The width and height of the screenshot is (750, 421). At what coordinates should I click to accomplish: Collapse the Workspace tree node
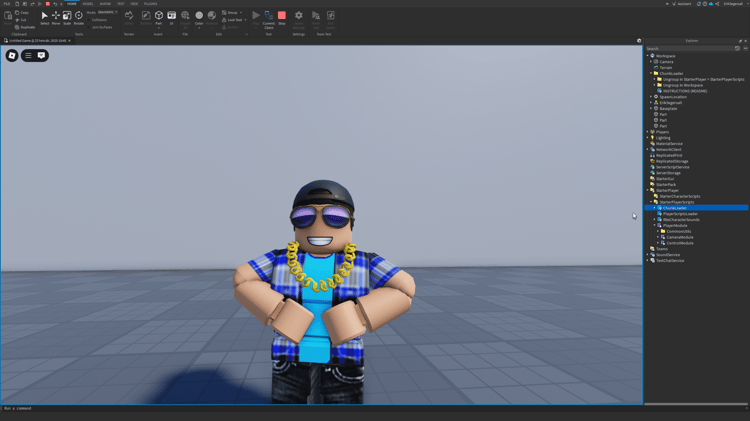(x=648, y=56)
